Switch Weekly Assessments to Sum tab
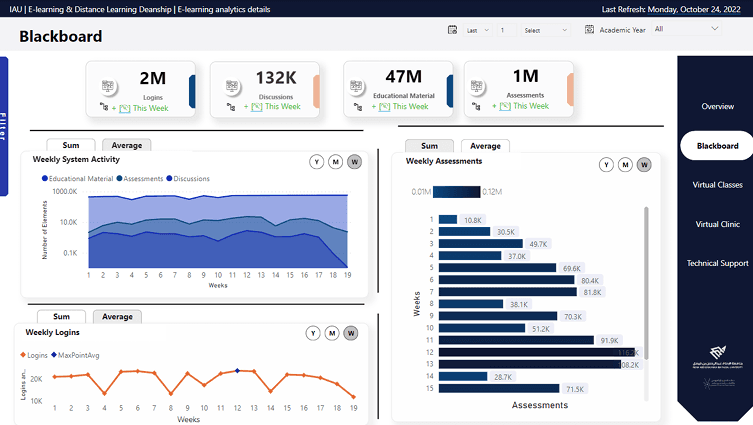This screenshot has height=425, width=753. click(x=429, y=146)
